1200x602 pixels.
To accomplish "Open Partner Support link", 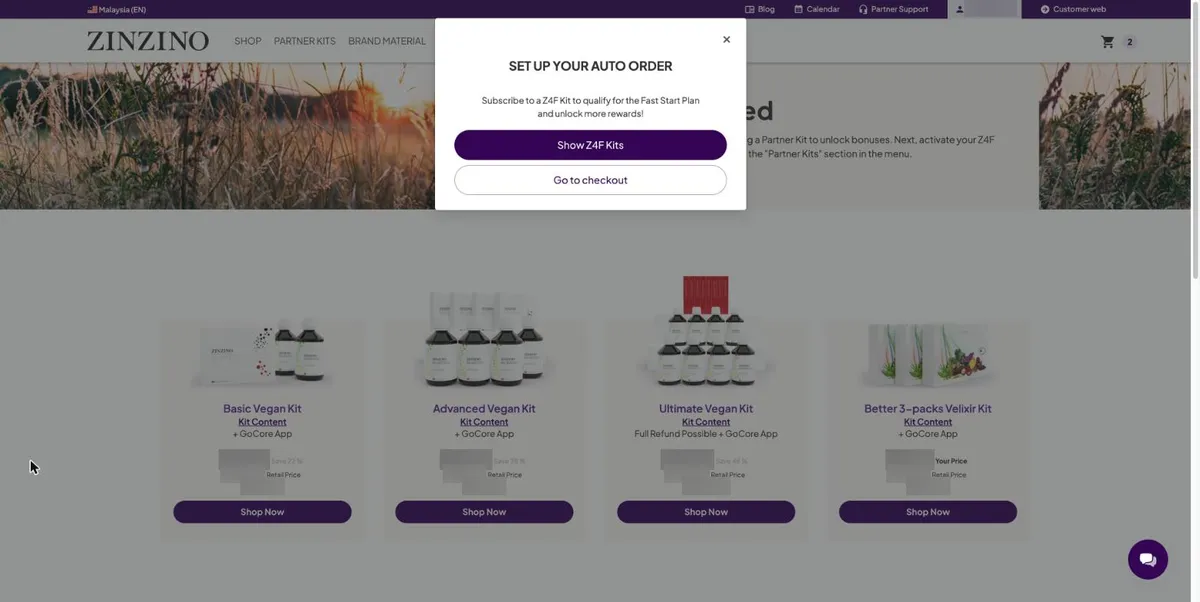I will [x=893, y=9].
